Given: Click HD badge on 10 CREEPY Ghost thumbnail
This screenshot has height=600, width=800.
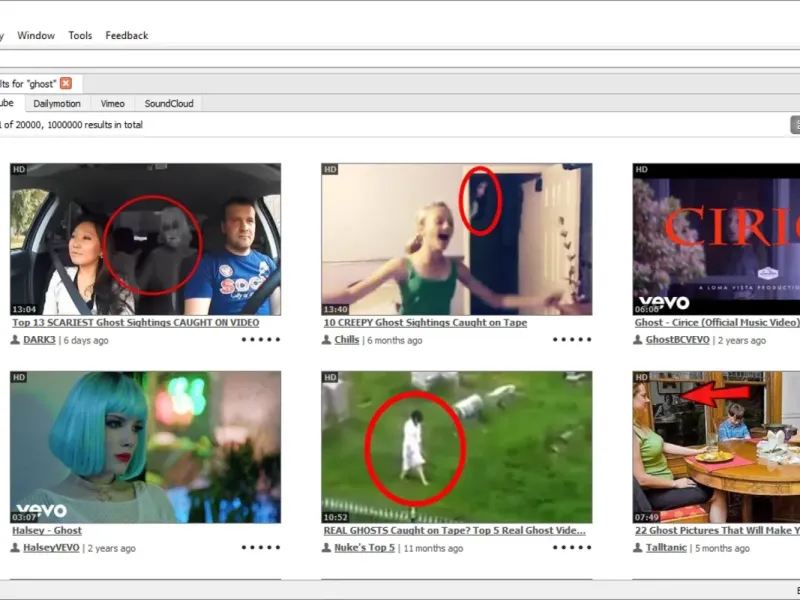Looking at the screenshot, I should (330, 169).
